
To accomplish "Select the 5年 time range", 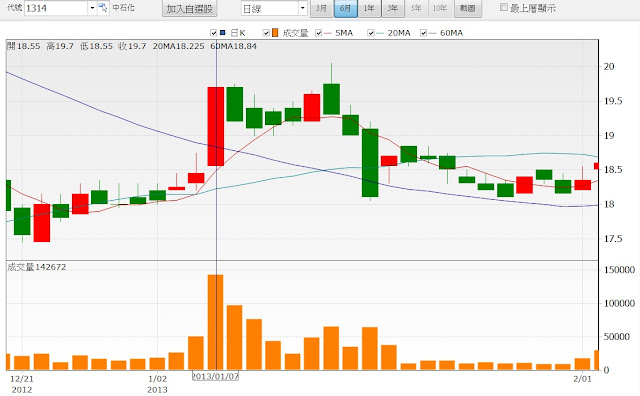I will tap(416, 9).
